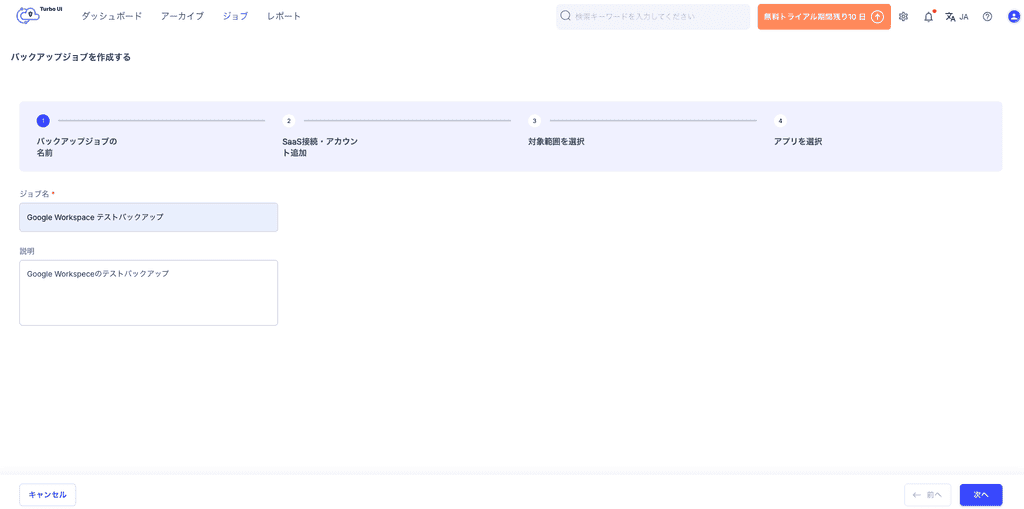Open the JA language switcher

[x=957, y=17]
